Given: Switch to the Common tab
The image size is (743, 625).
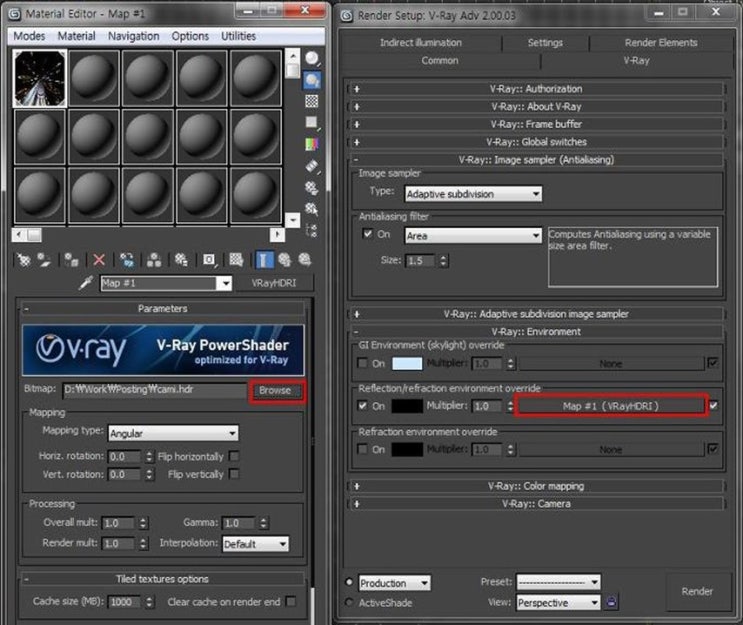Looking at the screenshot, I should tap(440, 61).
